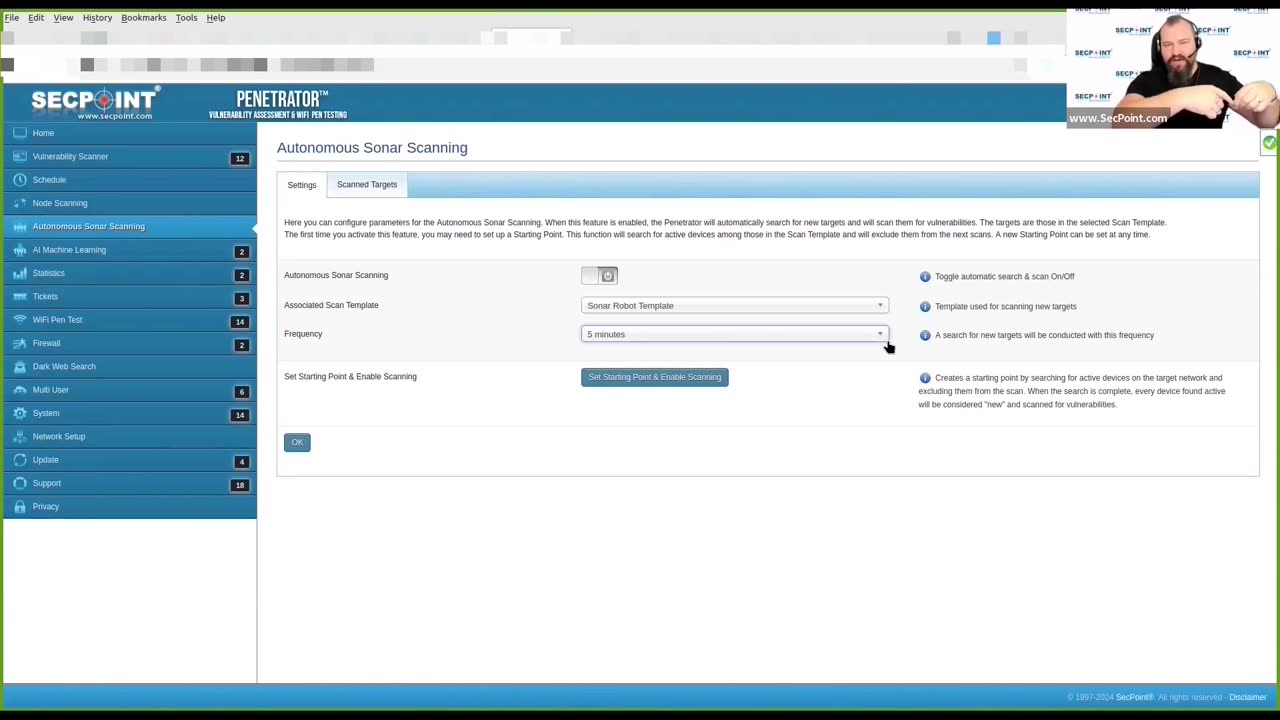
Task: Click the 4 badge on Update
Action: click(x=241, y=461)
